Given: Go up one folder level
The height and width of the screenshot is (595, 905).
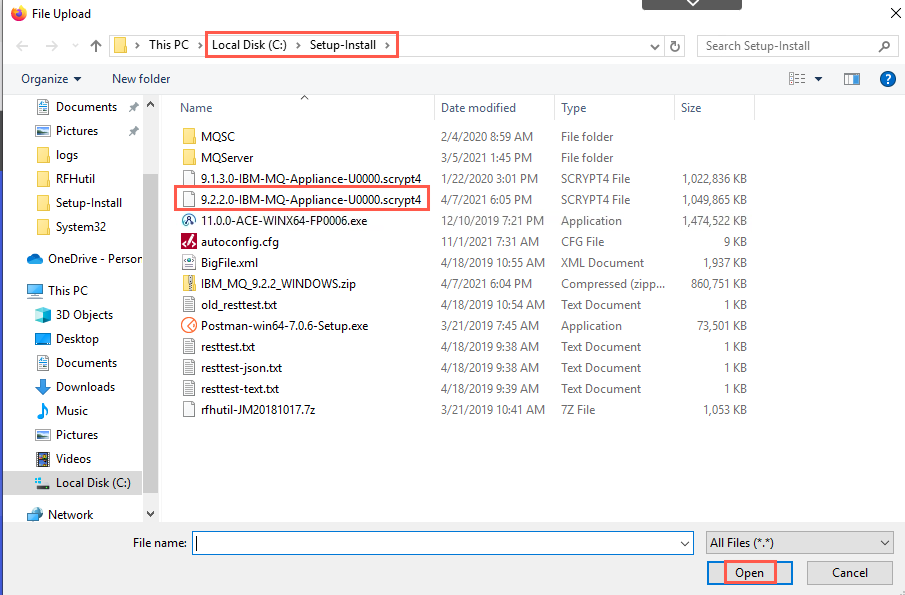Looking at the screenshot, I should (x=96, y=46).
